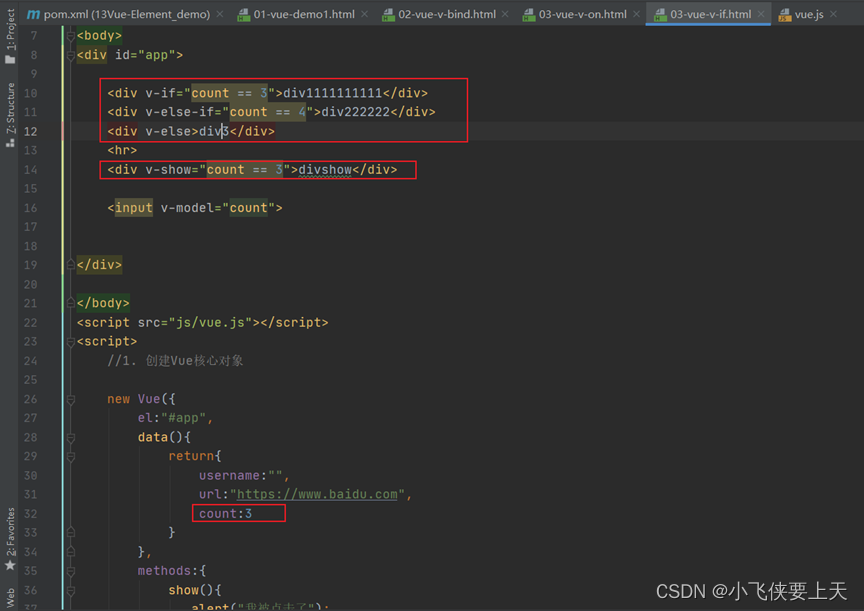This screenshot has width=864, height=611.
Task: Toggle the fold marker at line 33
Action: pyautogui.click(x=71, y=532)
